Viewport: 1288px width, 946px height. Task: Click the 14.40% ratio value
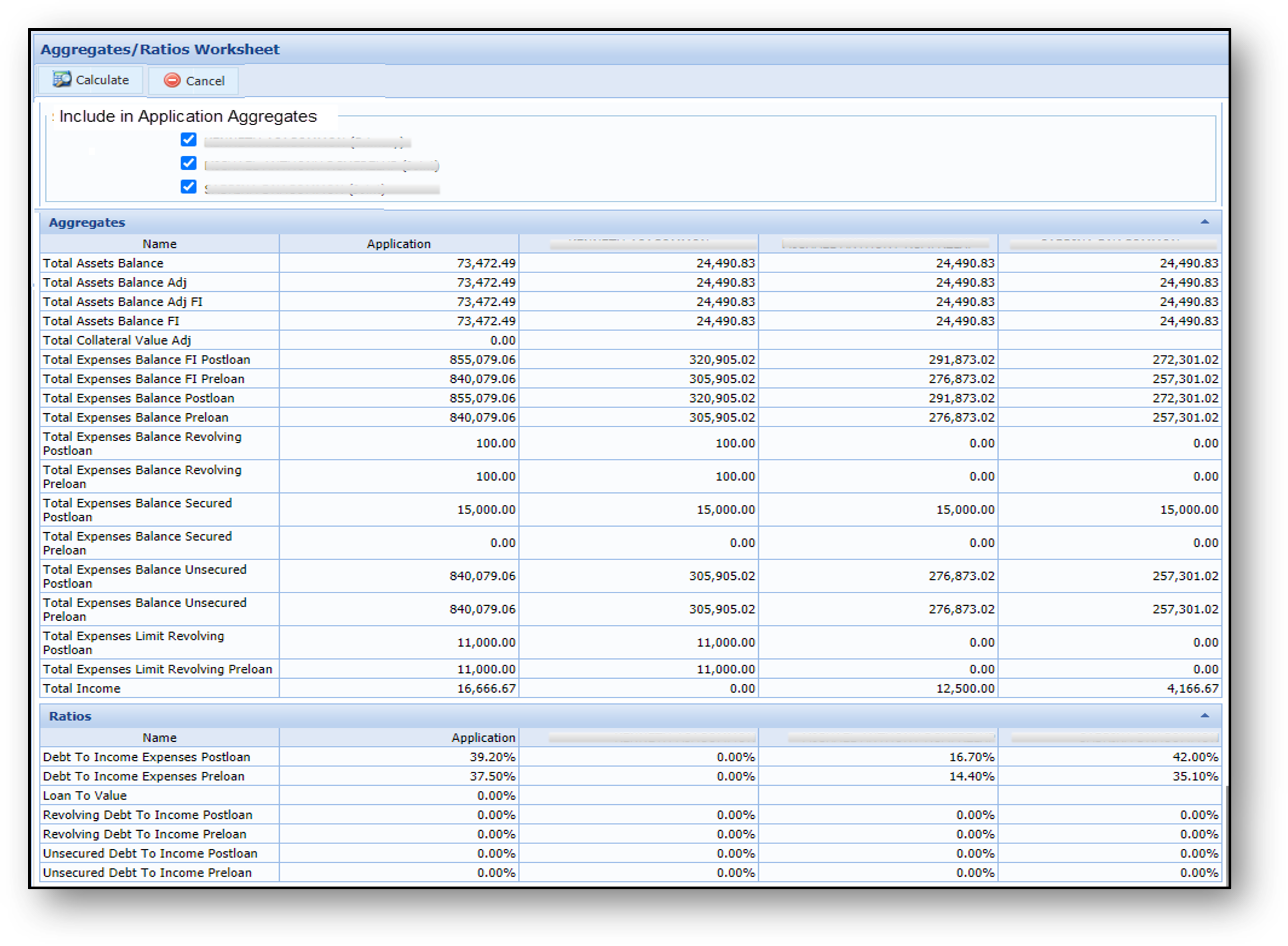coord(971,776)
